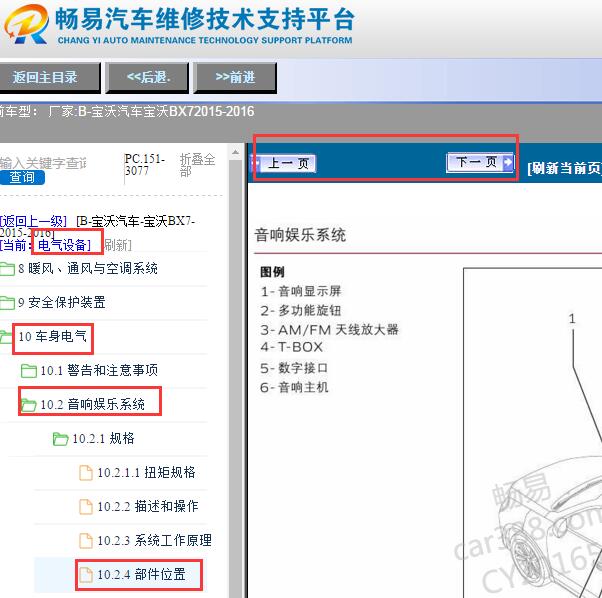Click the car component location diagram
This screenshot has width=602, height=598.
(x=533, y=433)
